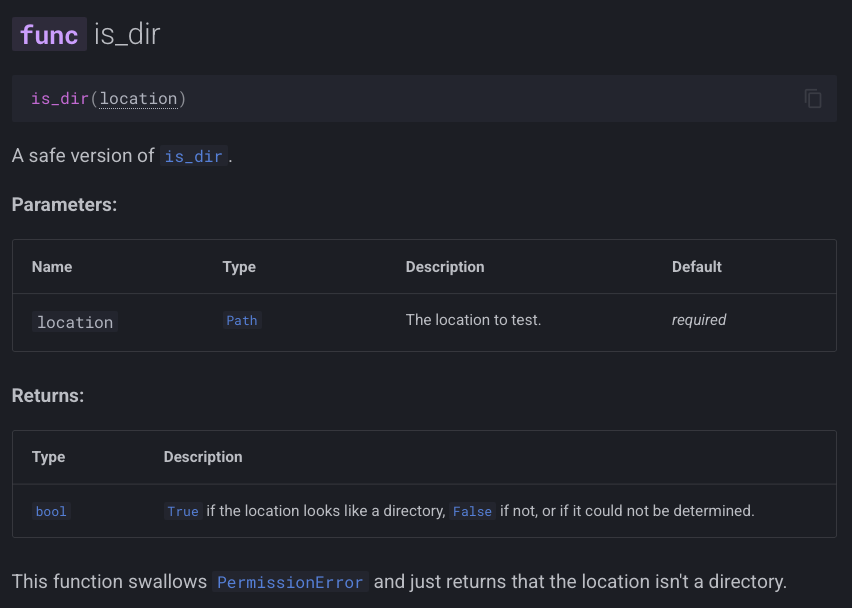
Task: Click the is_dir function name in code block
Action: (60, 99)
